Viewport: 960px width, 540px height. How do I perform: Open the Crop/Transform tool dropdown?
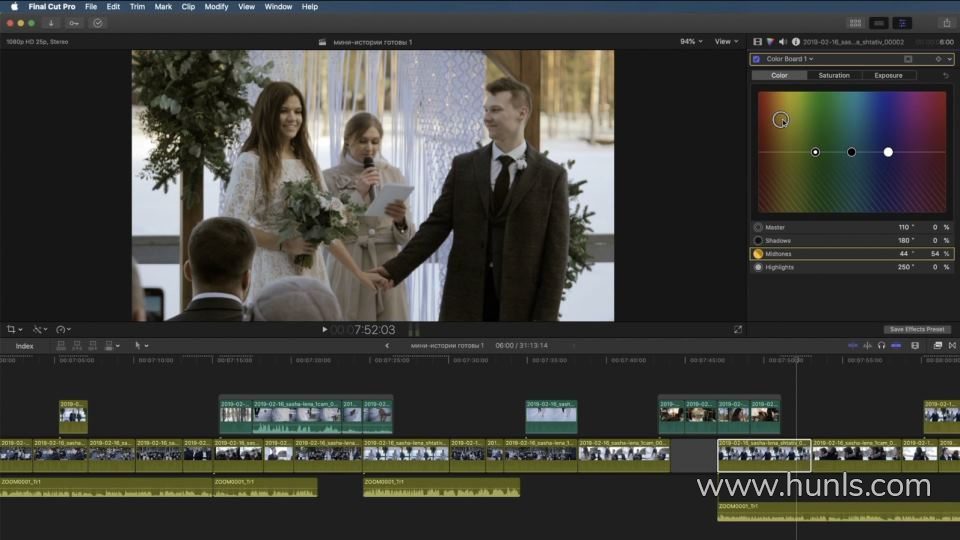14,329
